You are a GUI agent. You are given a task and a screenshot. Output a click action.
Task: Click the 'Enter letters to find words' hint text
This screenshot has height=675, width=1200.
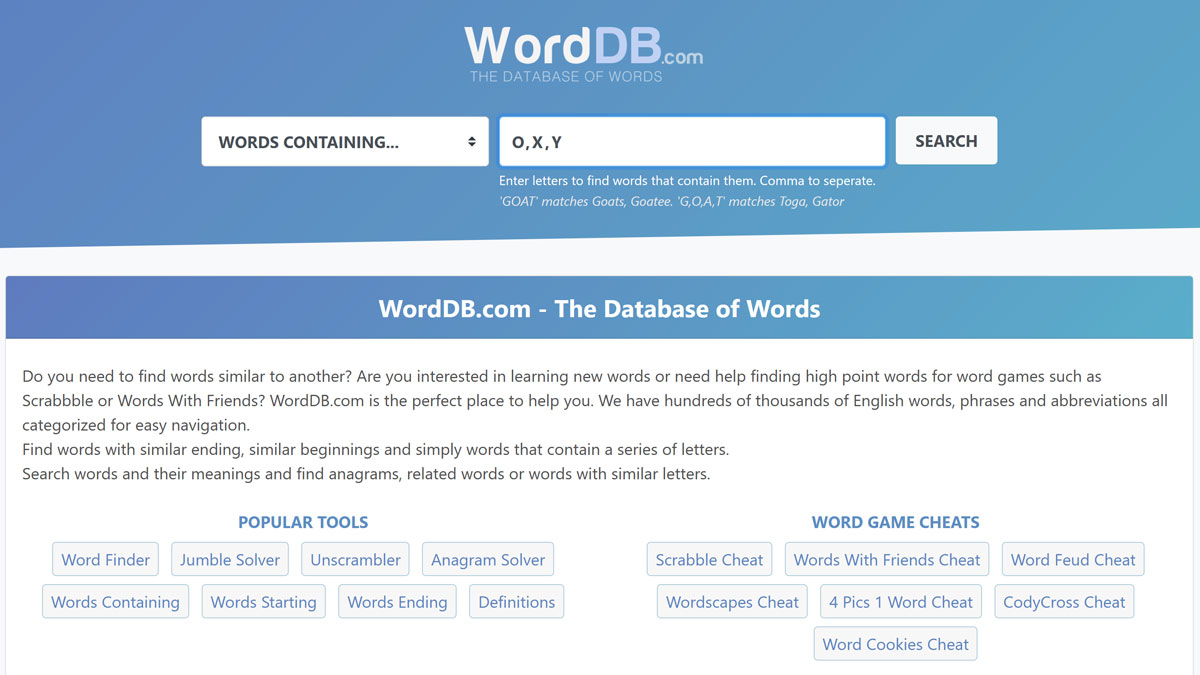(x=687, y=181)
